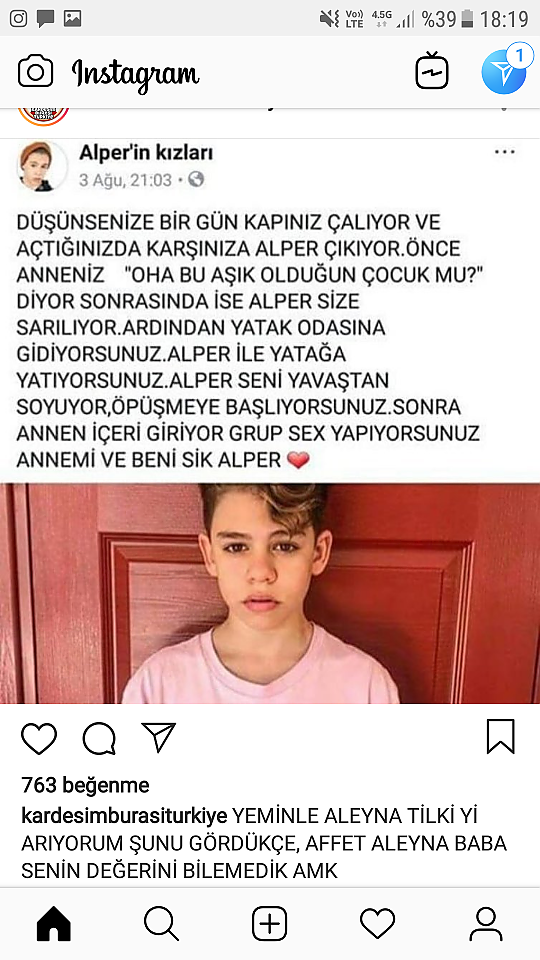Viewport: 540px width, 960px height.
Task: Open the Instagram camera icon
Action: point(36,72)
